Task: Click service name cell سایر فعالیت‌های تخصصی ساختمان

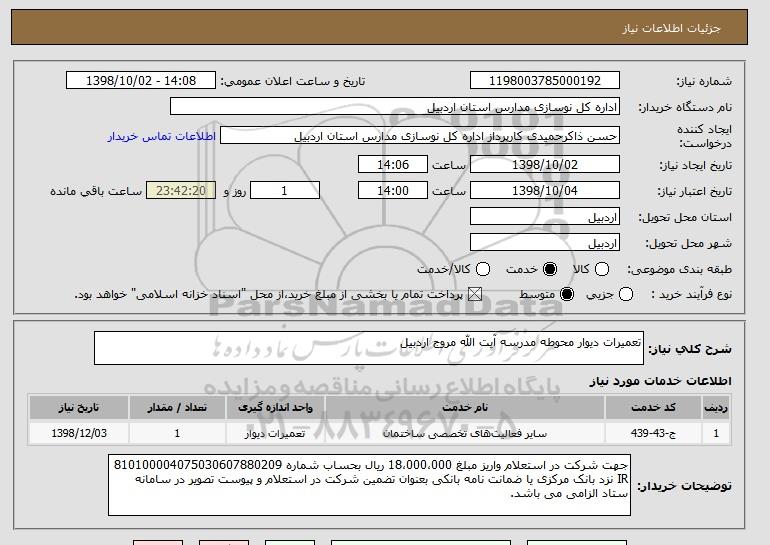Action: (465, 433)
